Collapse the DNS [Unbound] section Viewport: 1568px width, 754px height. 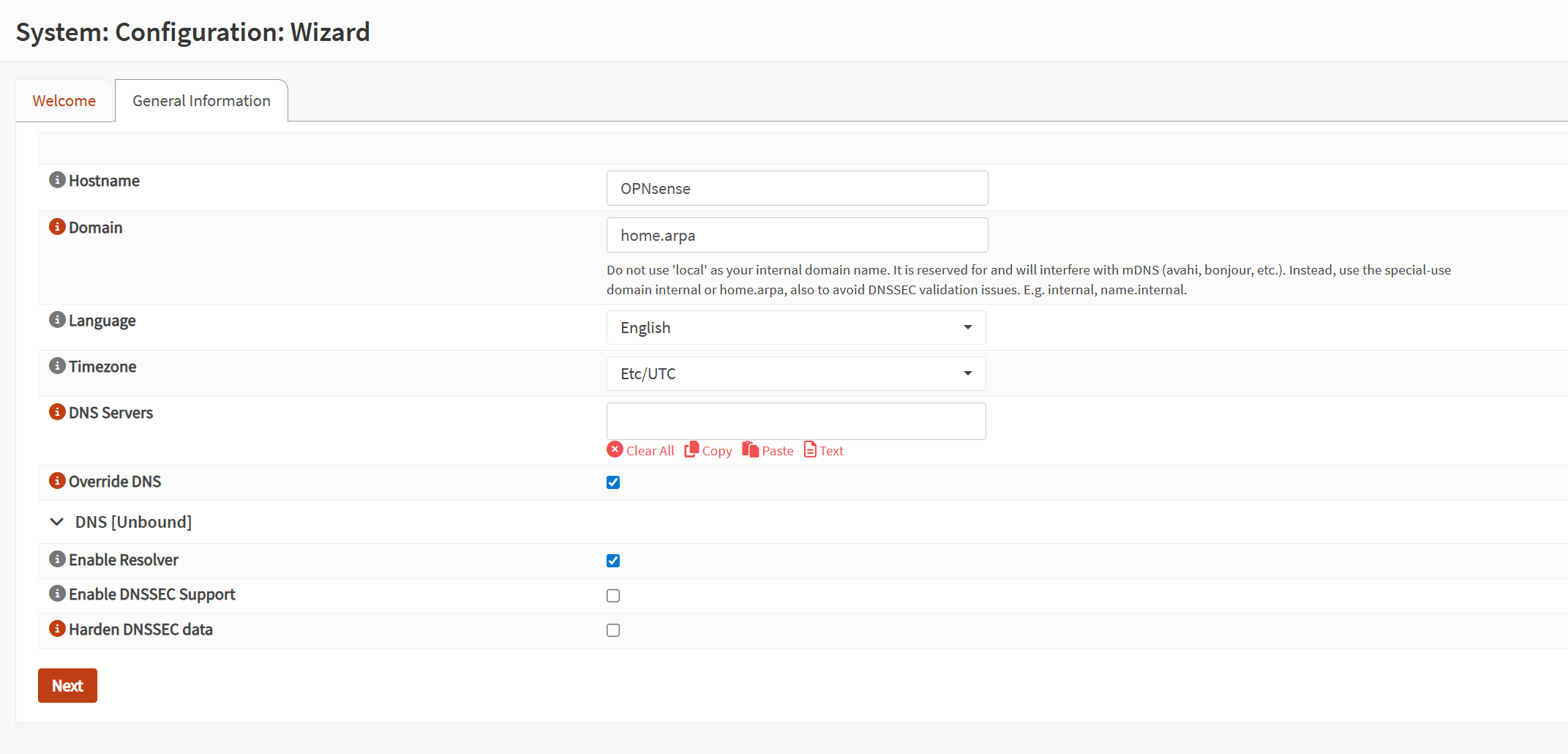click(57, 522)
